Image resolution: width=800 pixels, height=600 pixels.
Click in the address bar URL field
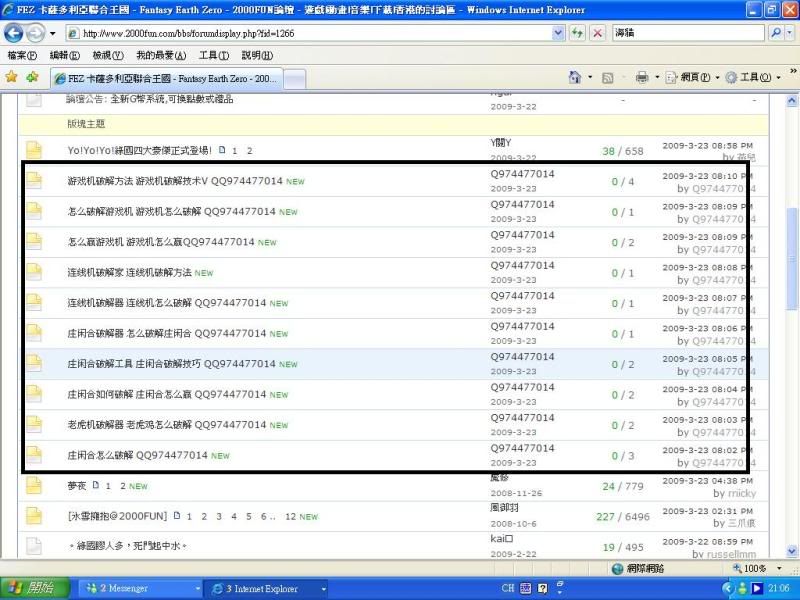tap(300, 33)
